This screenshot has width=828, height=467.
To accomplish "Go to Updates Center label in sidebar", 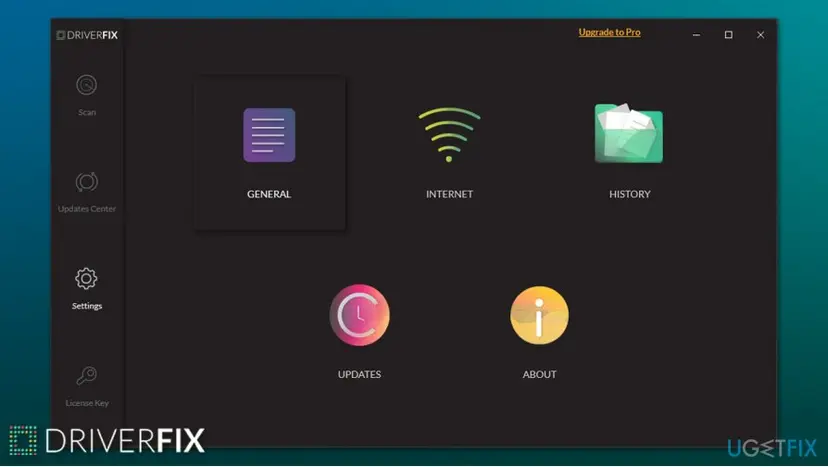I will tap(87, 209).
